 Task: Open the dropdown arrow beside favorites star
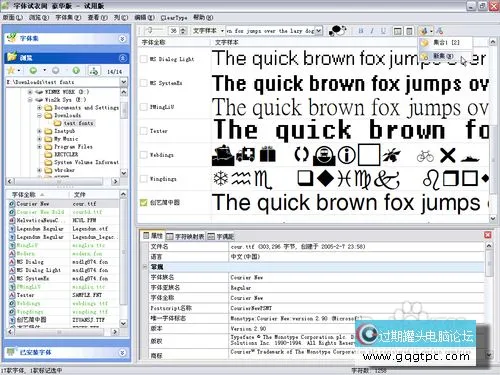click(19, 71)
